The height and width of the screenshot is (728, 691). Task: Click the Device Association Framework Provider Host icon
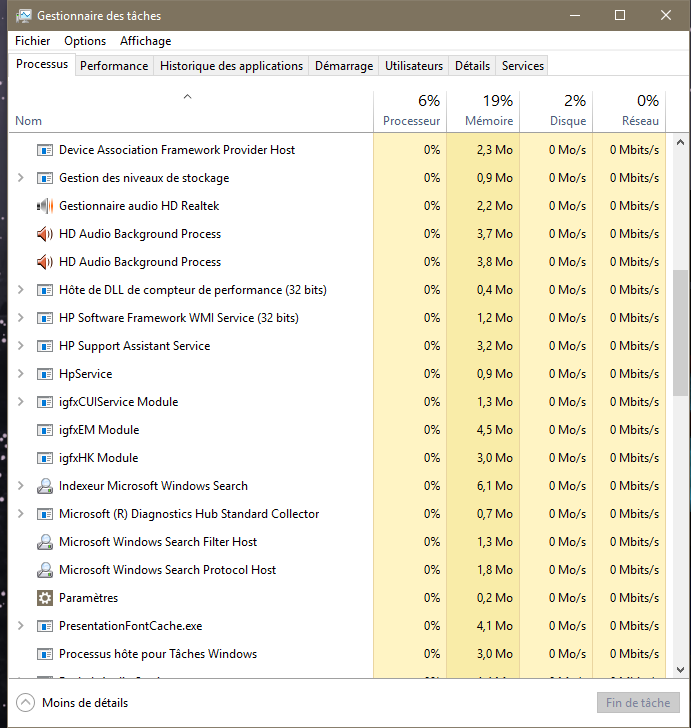point(45,150)
